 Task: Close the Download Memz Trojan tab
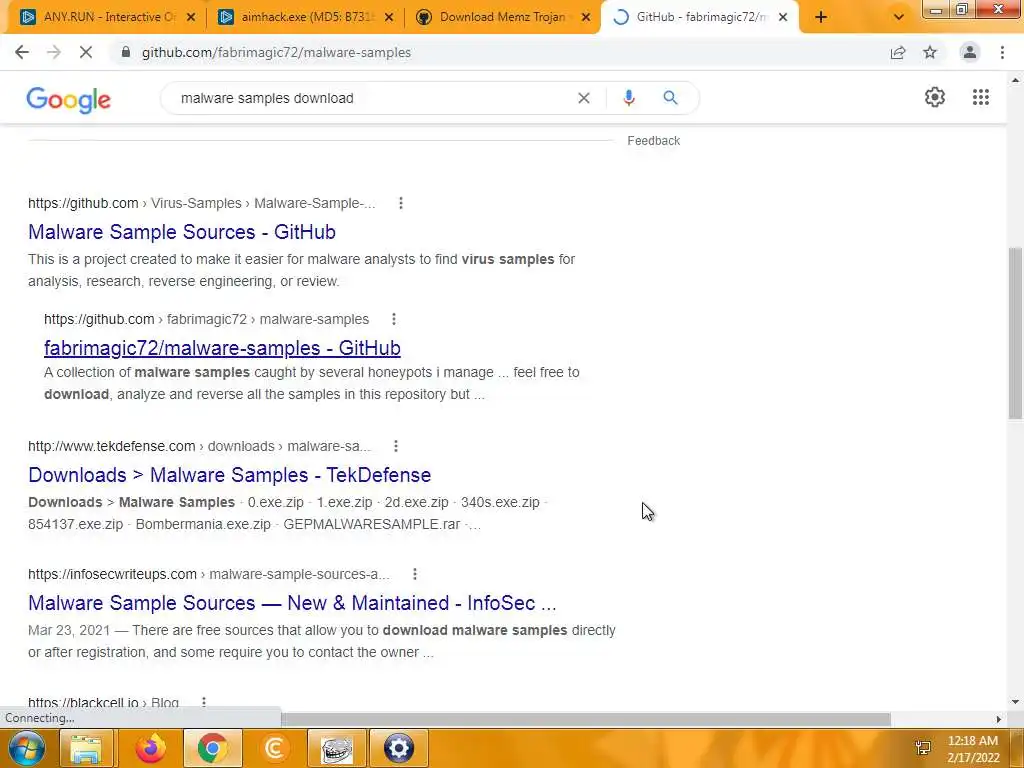tap(586, 17)
